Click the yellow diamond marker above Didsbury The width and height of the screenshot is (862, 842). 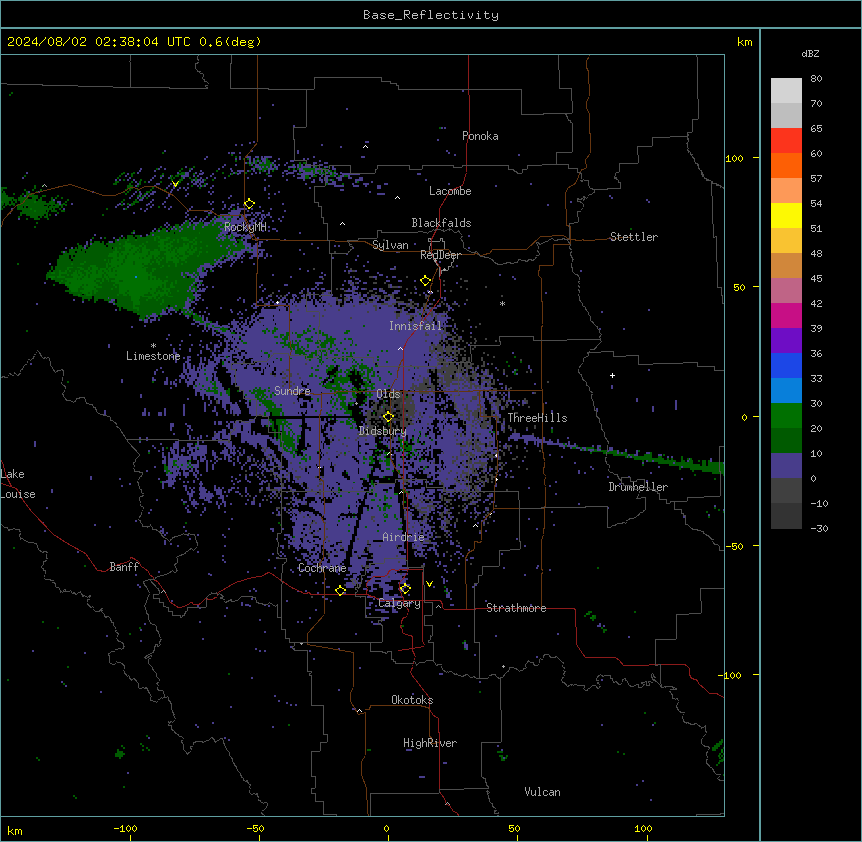(388, 417)
